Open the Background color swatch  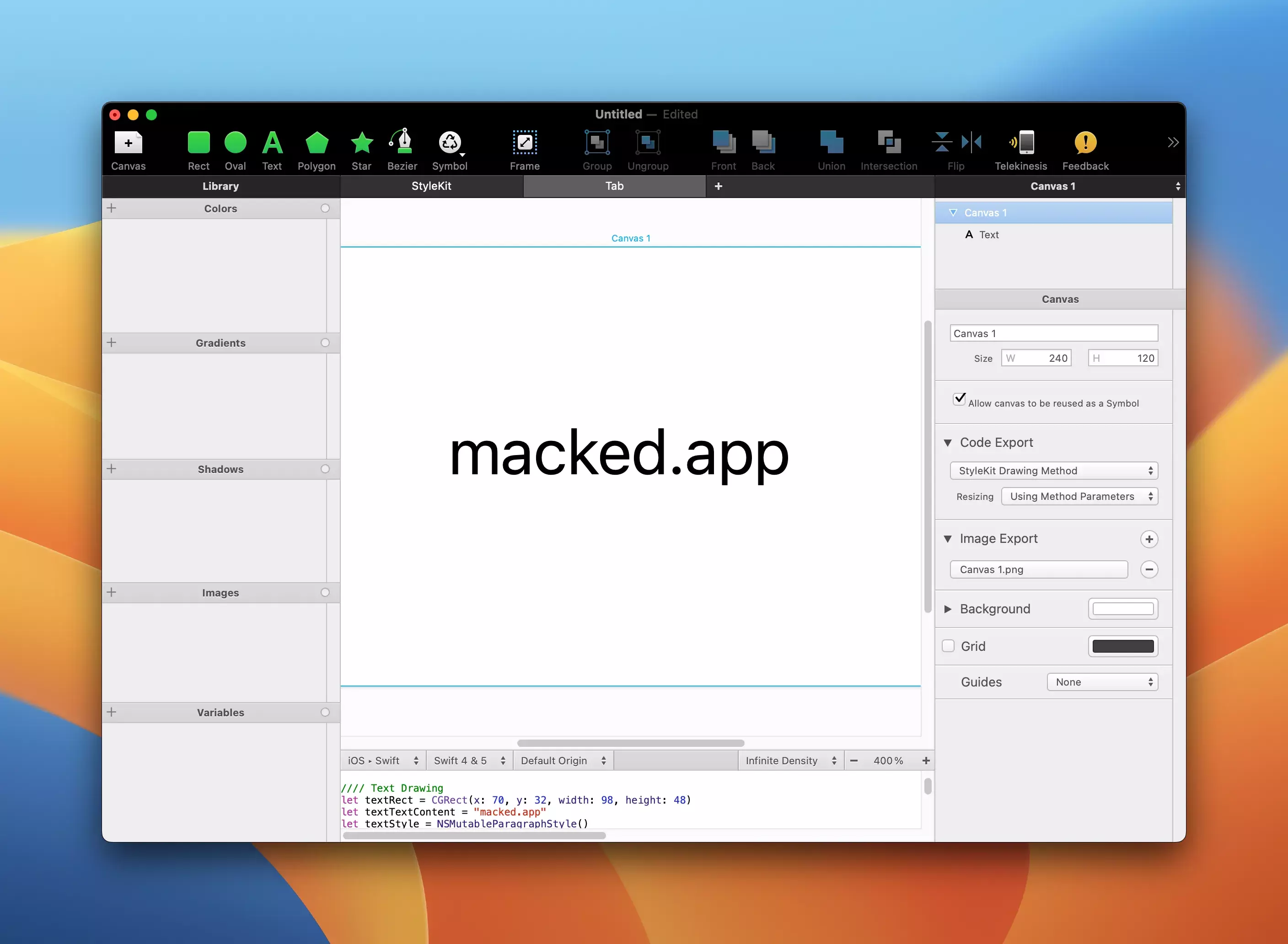[1122, 609]
